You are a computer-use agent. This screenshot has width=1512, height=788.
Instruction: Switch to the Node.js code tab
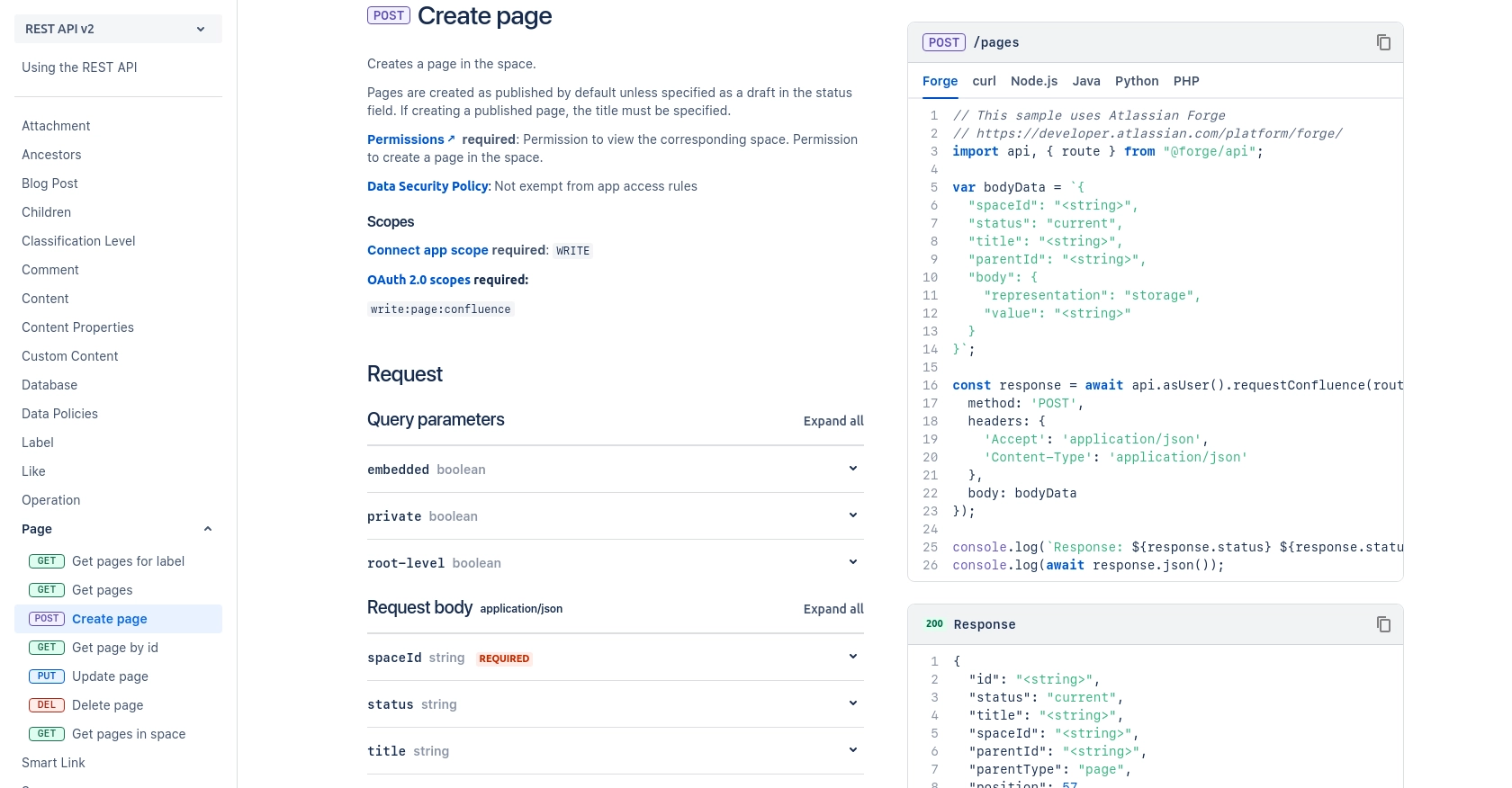click(x=1034, y=81)
